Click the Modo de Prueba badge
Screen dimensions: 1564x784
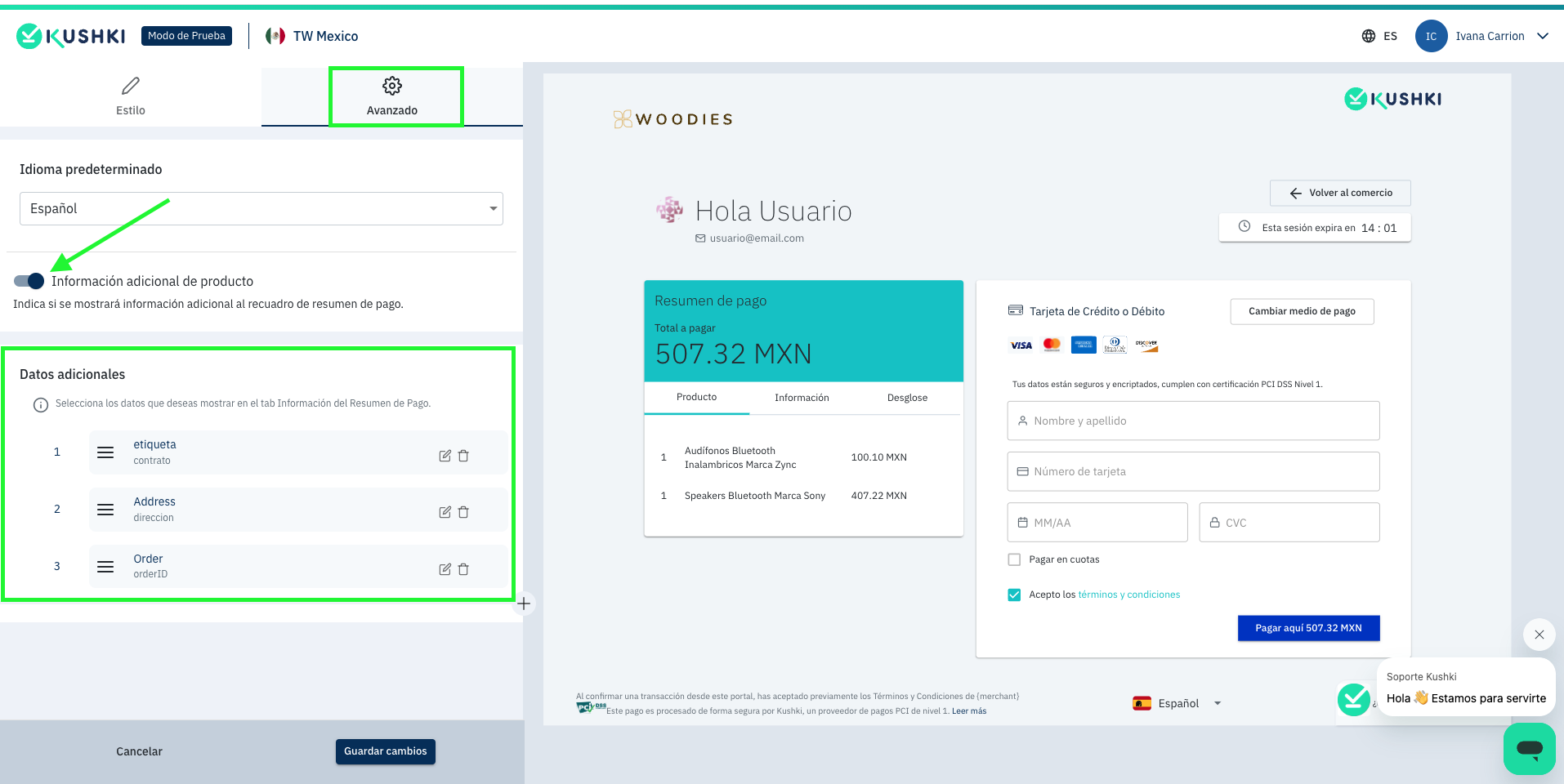click(186, 36)
